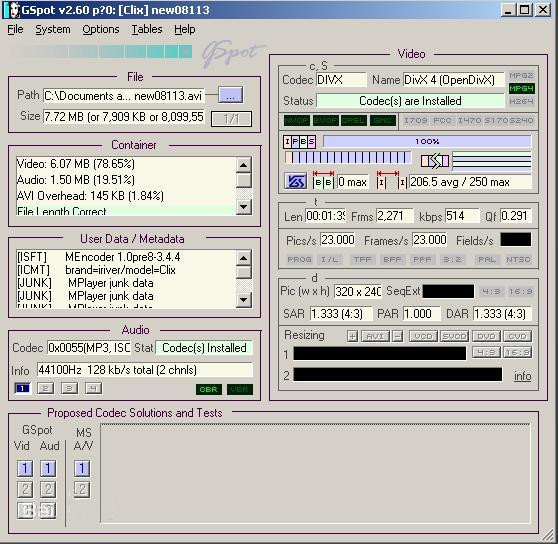Image resolution: width=558 pixels, height=544 pixels.
Task: Click the browse '...' button next to Path
Action: [x=231, y=95]
